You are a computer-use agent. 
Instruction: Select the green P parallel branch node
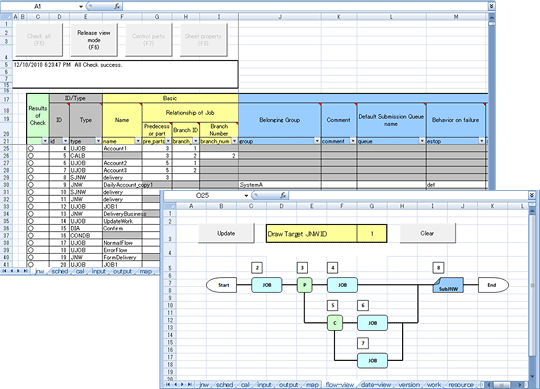click(304, 285)
